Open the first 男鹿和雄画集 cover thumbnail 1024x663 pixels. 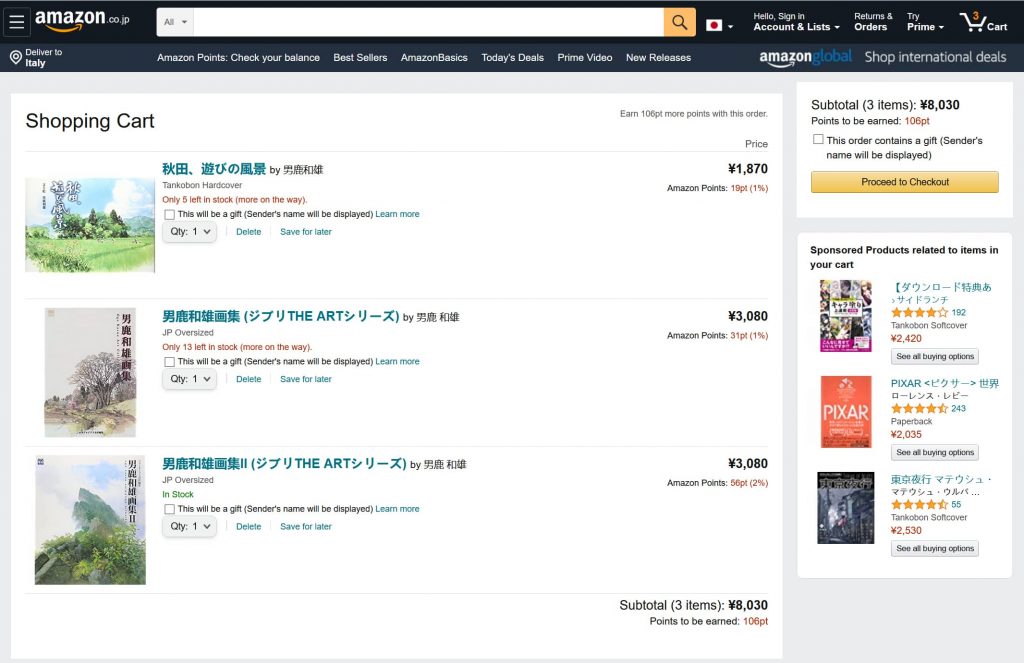[90, 372]
